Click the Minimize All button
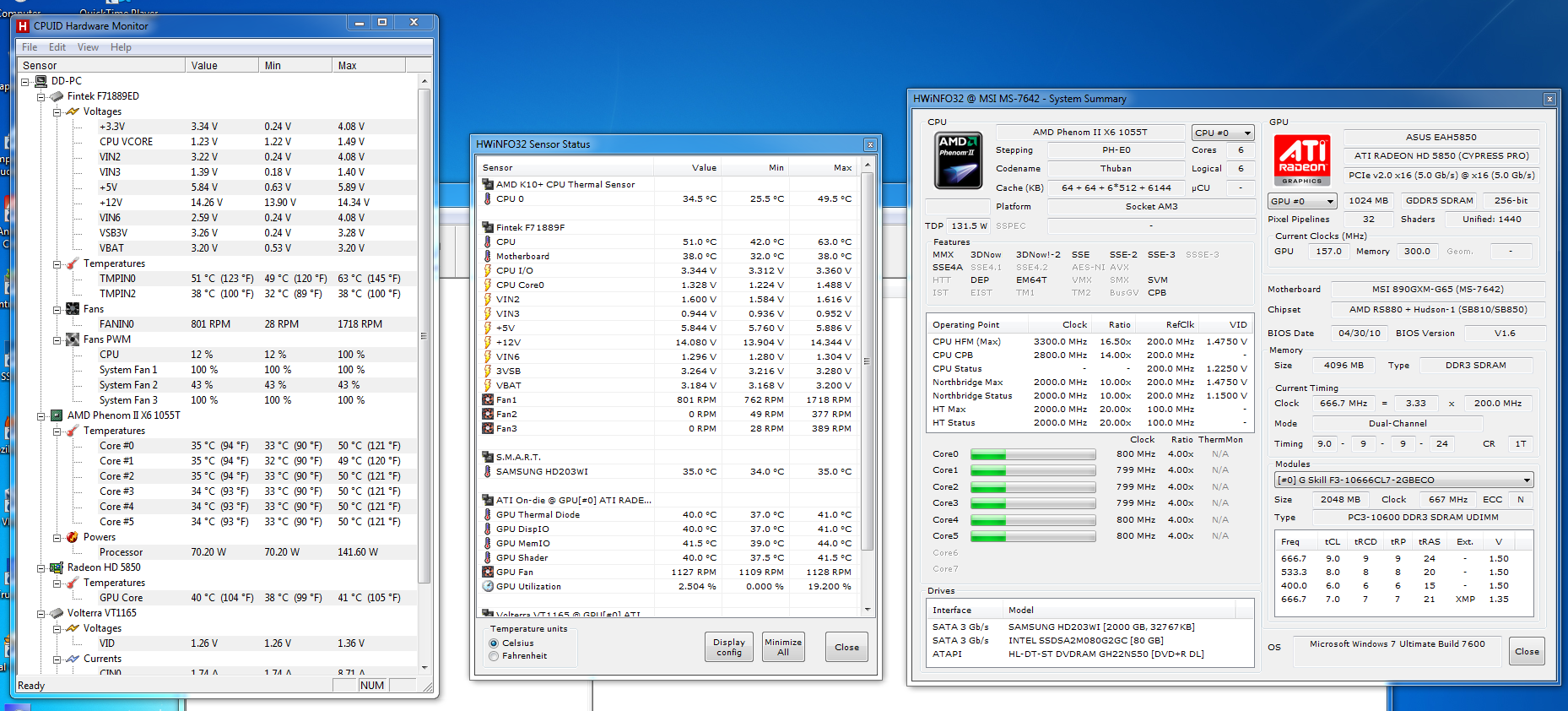 point(783,647)
